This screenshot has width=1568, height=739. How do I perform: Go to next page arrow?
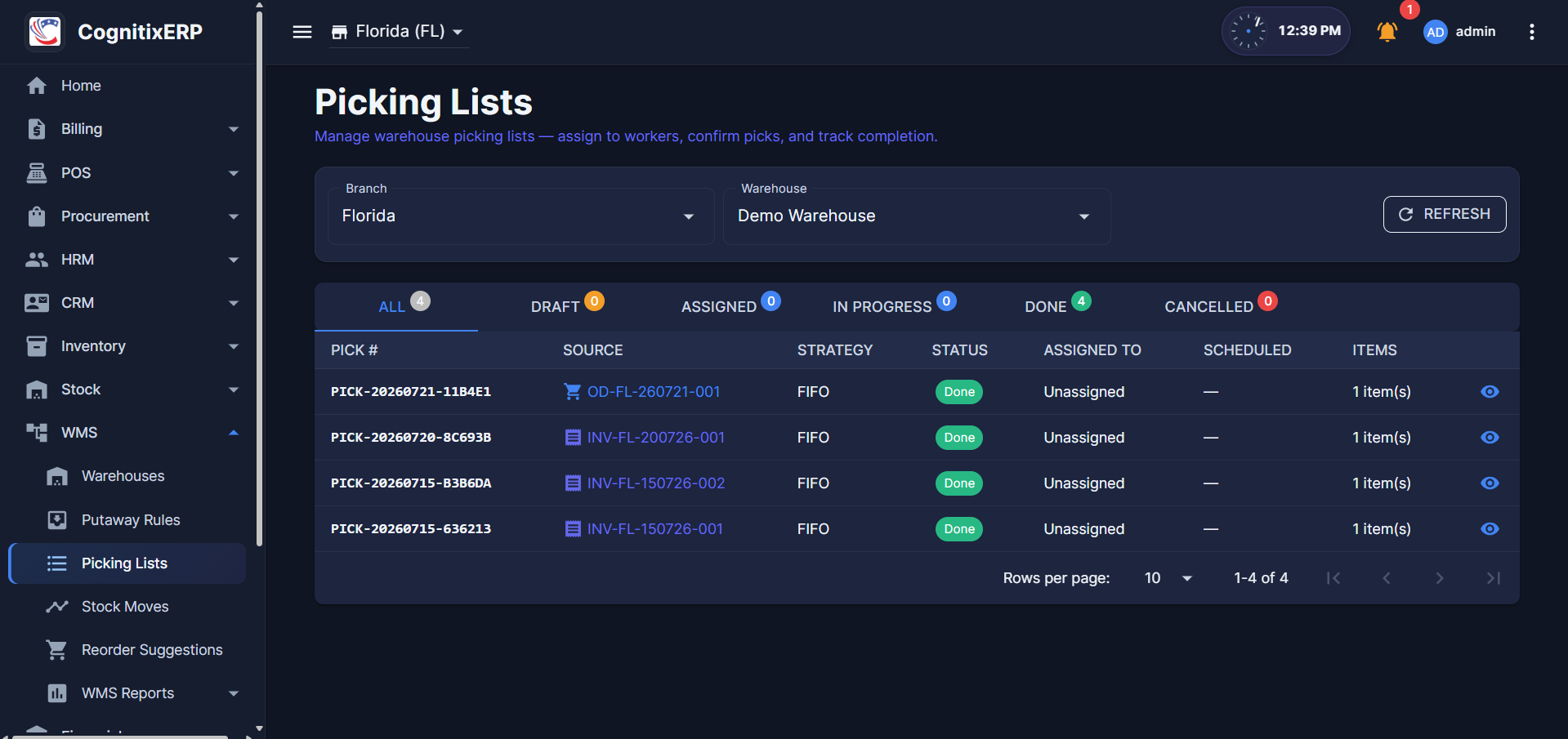1440,578
